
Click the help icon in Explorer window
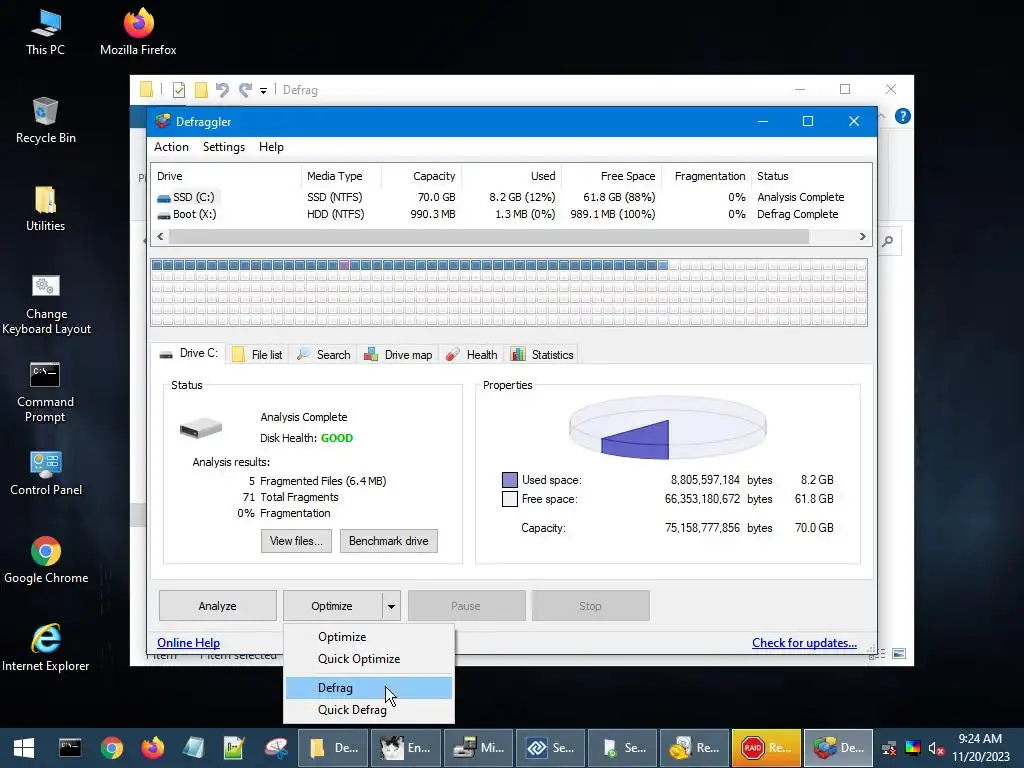tap(903, 116)
